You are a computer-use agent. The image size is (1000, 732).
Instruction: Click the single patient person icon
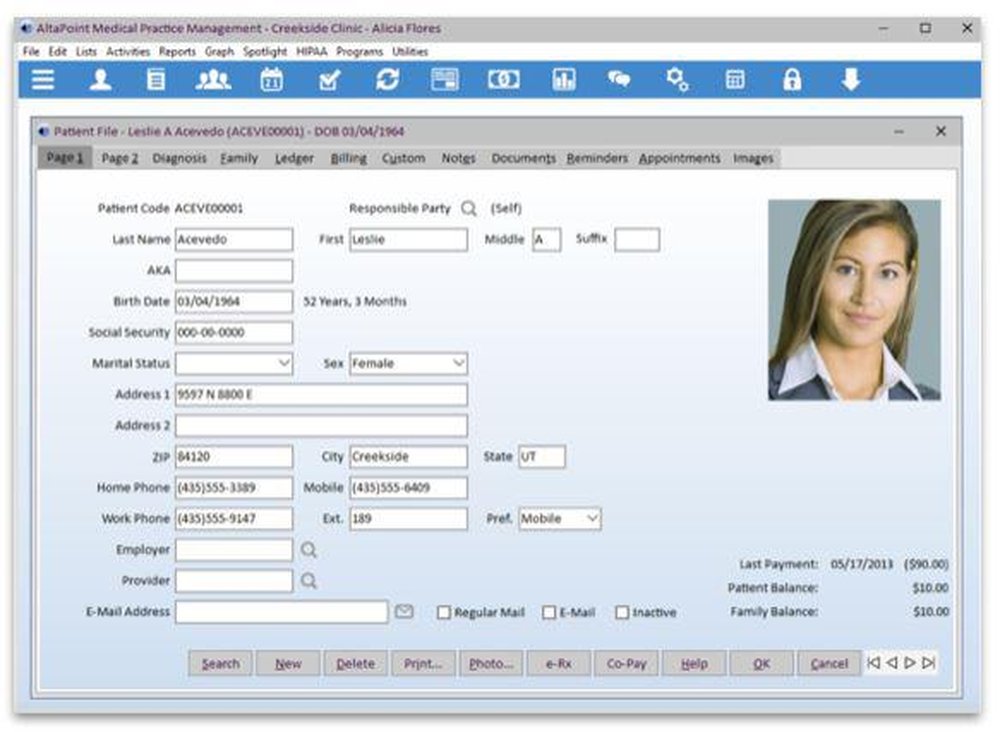pos(100,80)
